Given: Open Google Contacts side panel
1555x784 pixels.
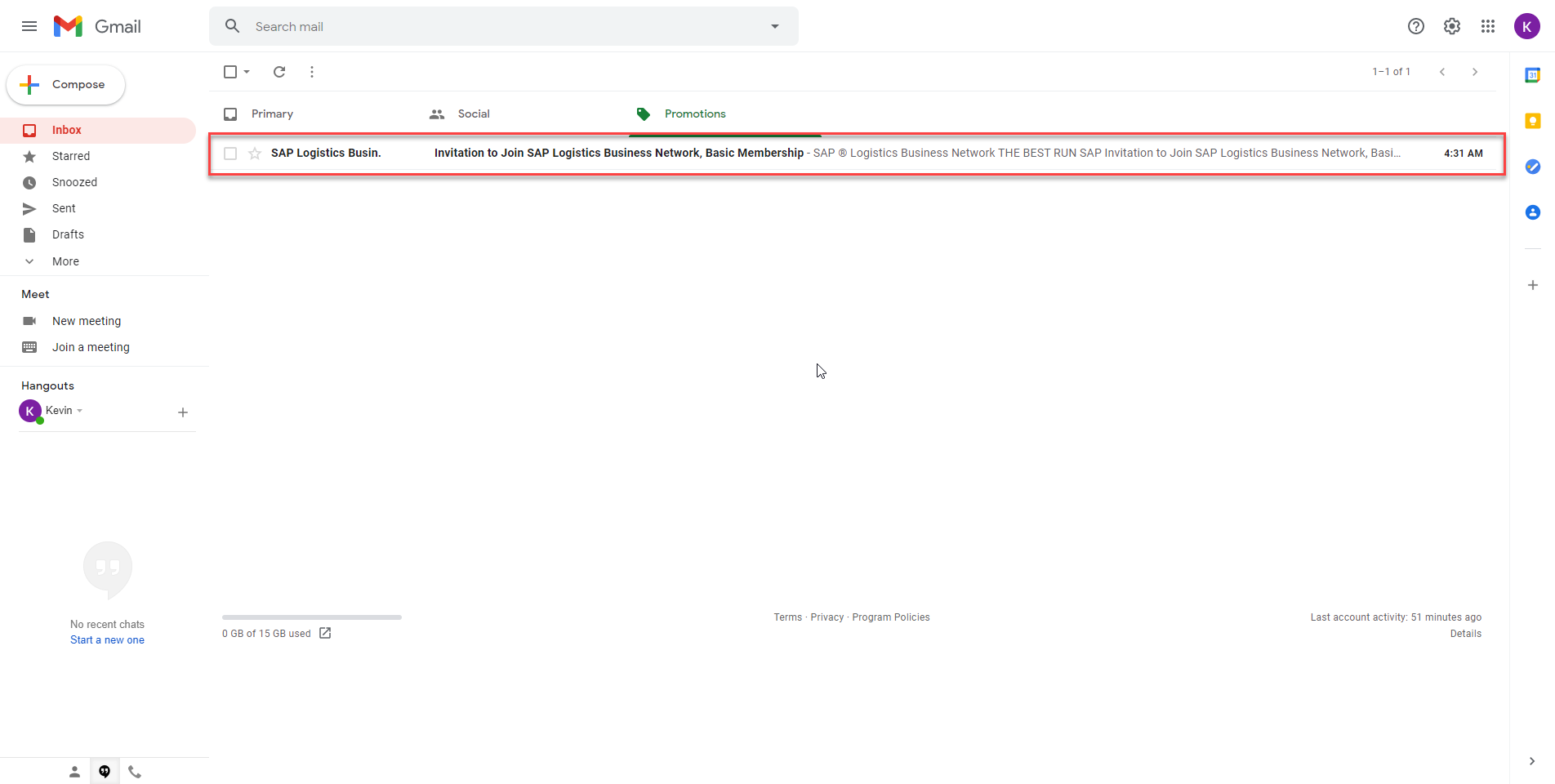Looking at the screenshot, I should (x=1533, y=212).
